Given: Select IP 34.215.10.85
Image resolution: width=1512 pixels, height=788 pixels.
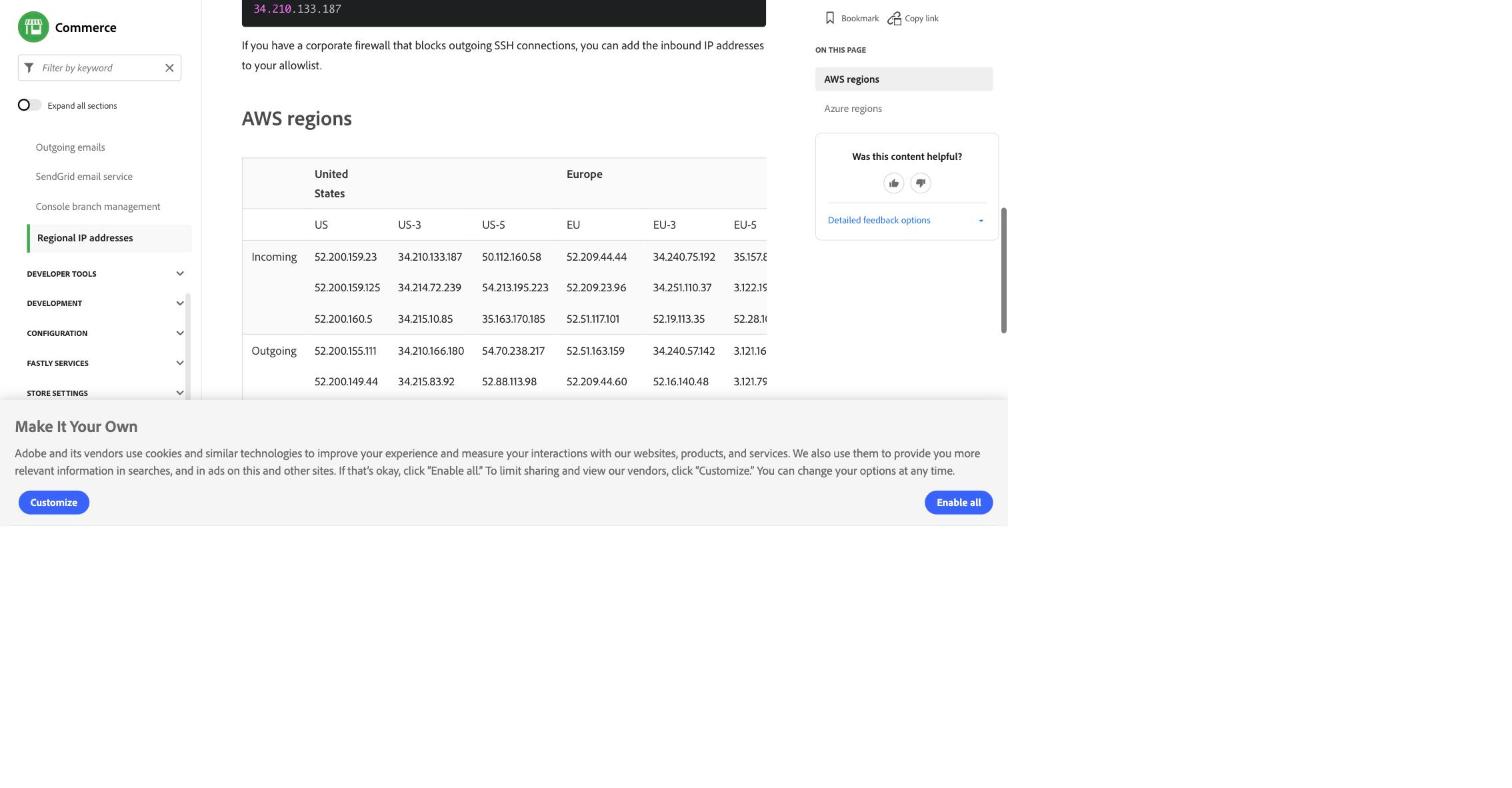Looking at the screenshot, I should [x=425, y=319].
